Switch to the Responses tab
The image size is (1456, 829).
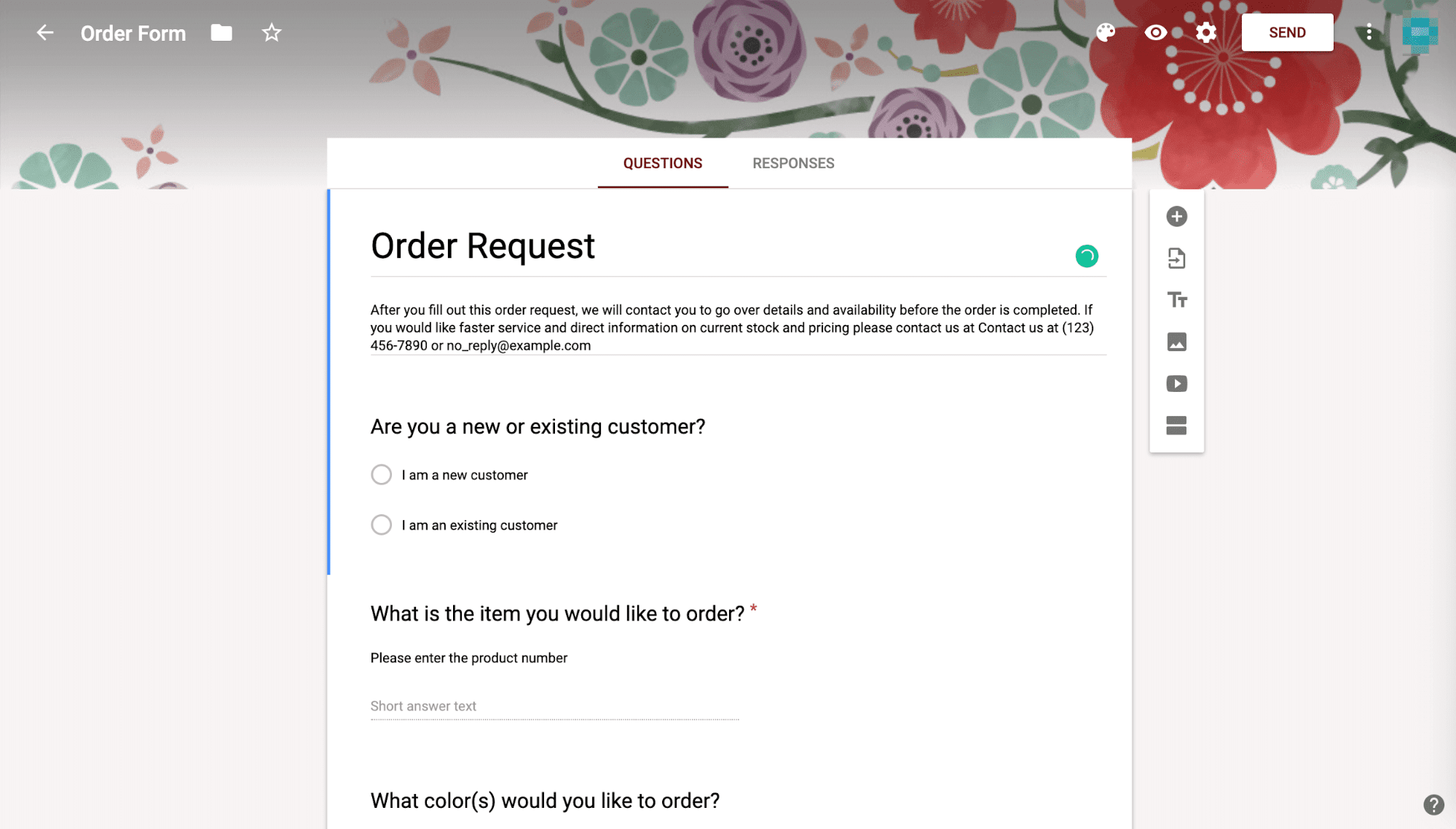click(x=793, y=163)
